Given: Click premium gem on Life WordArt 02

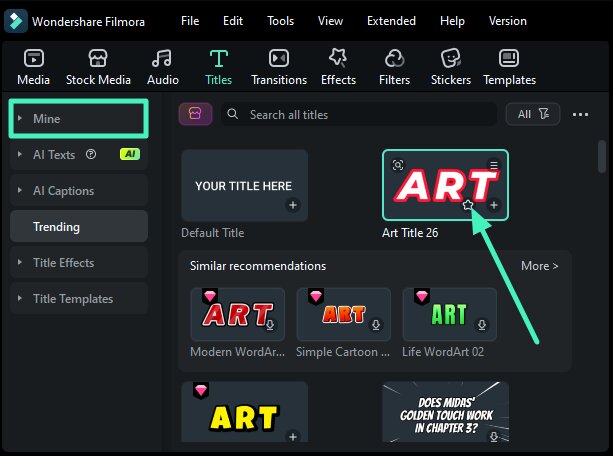Looking at the screenshot, I should tap(422, 296).
